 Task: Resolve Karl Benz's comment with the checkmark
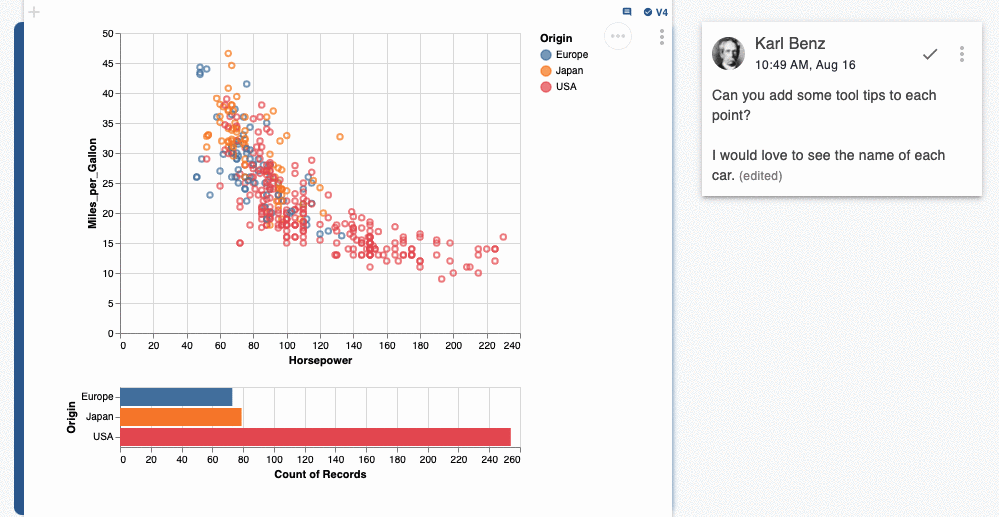pos(930,54)
